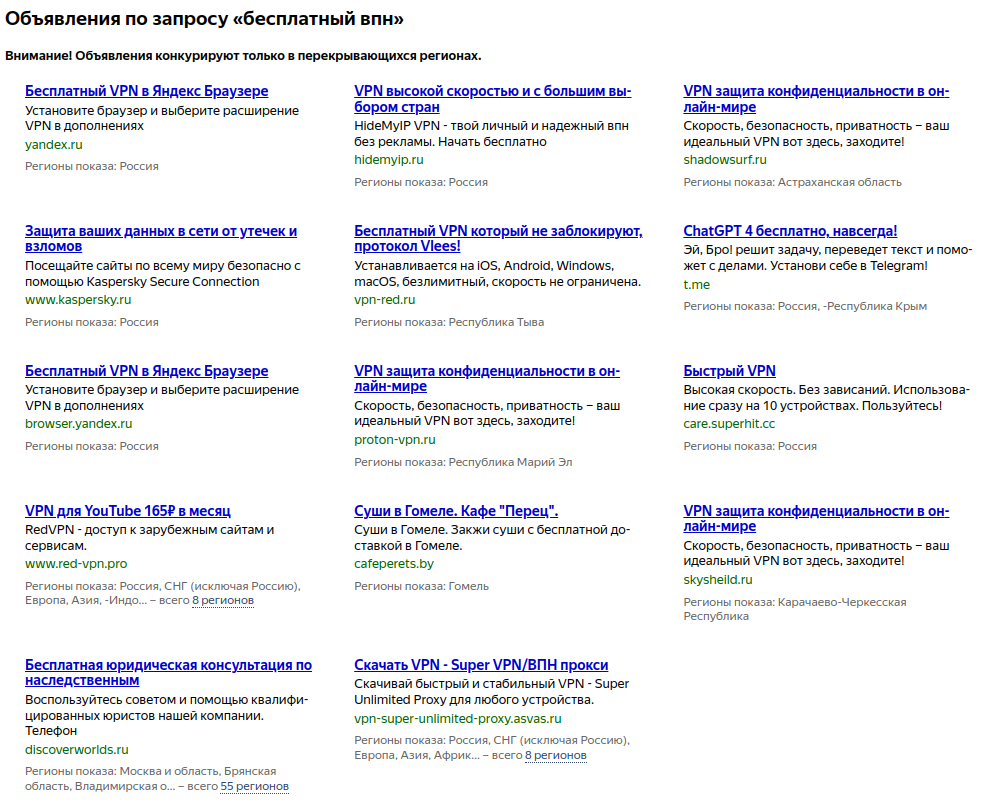The image size is (987, 812).
Task: Show the '55 регионов' list for discoverworlds.ru
Action: tap(254, 786)
